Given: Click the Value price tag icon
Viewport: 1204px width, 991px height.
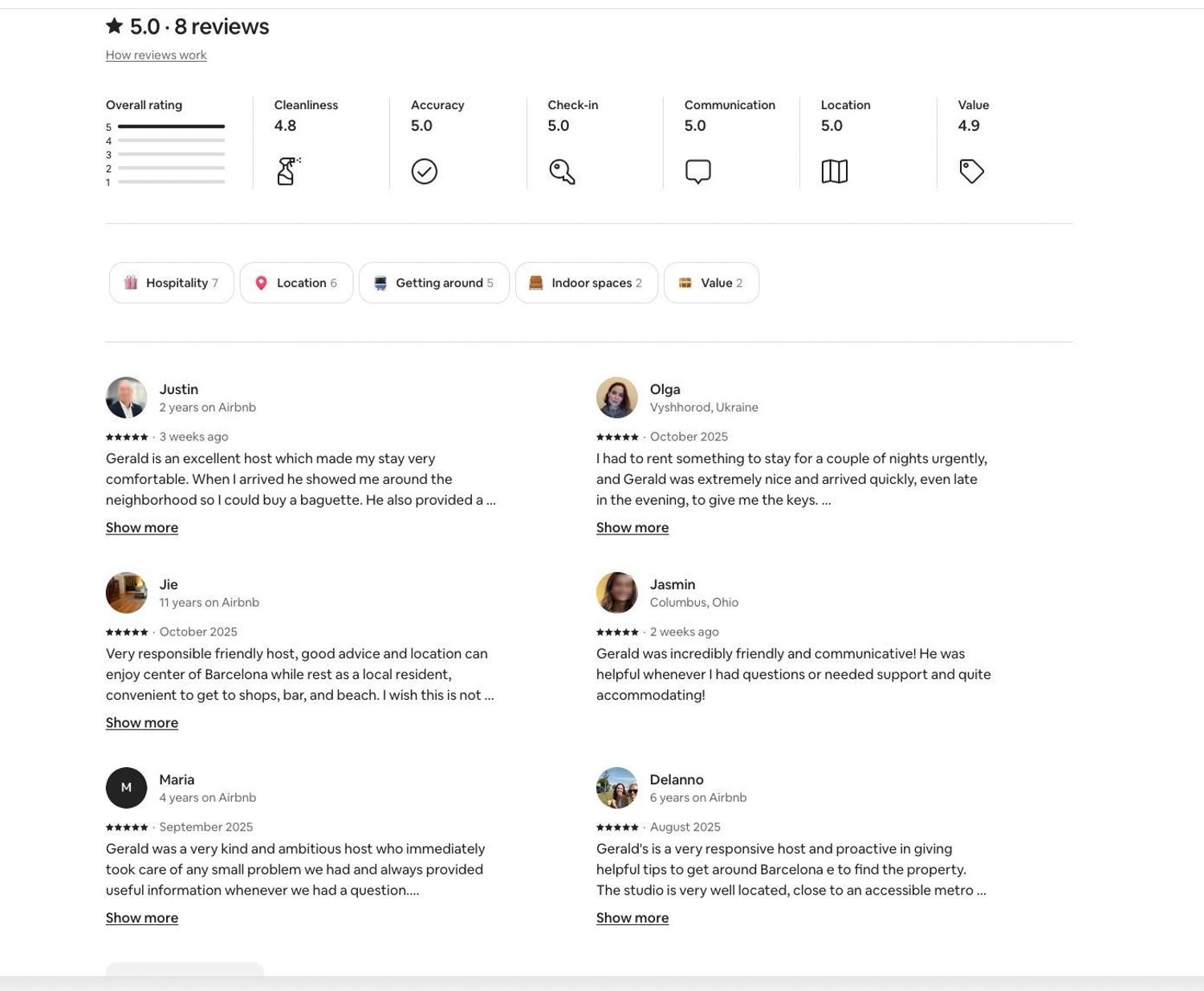Looking at the screenshot, I should tap(971, 171).
